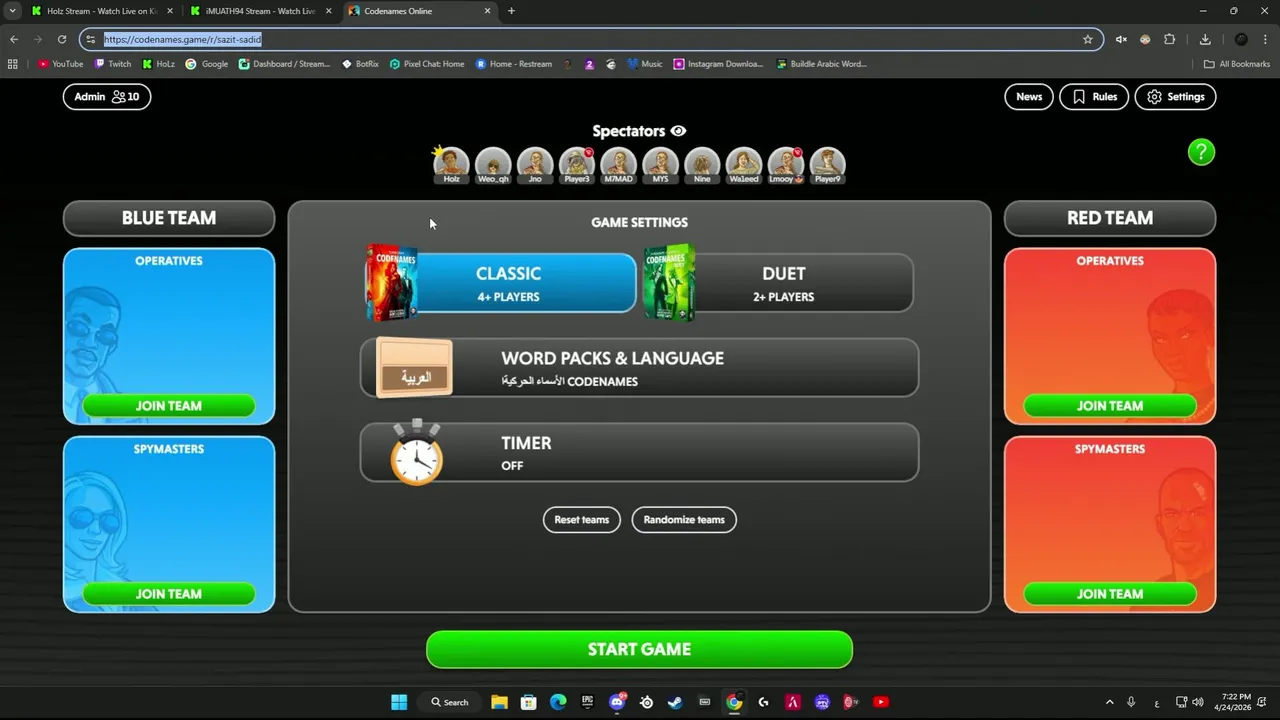Viewport: 1280px width, 720px height.
Task: Click the Lmooy spectator avatar
Action: pos(786,165)
